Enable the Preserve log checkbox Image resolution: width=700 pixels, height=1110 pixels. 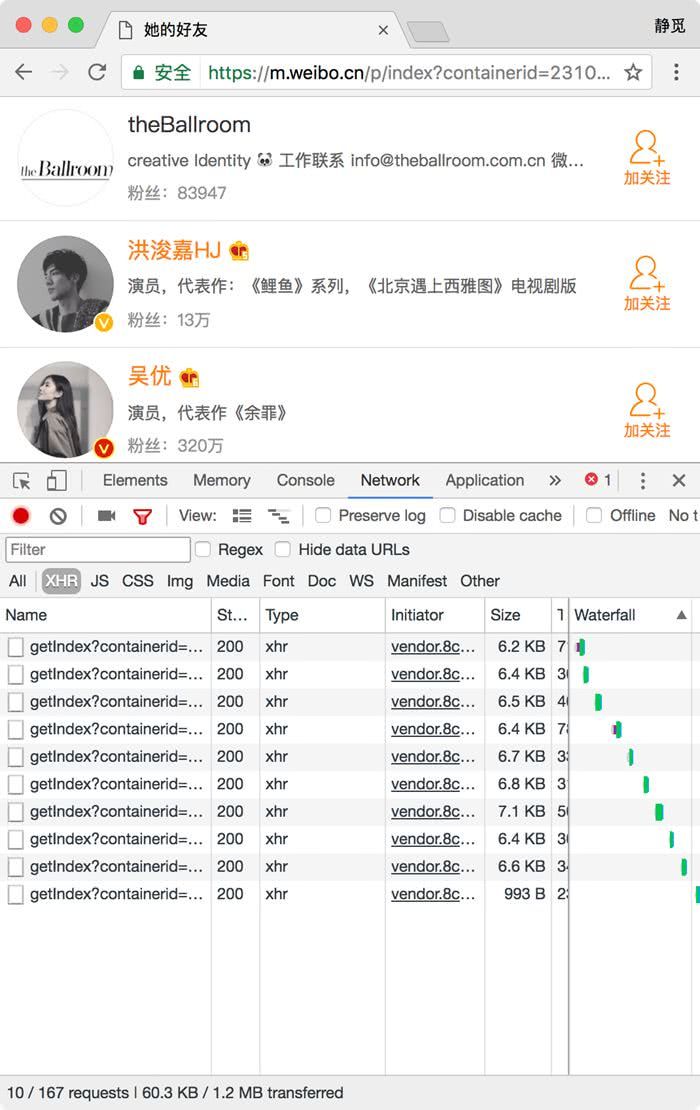(x=323, y=516)
